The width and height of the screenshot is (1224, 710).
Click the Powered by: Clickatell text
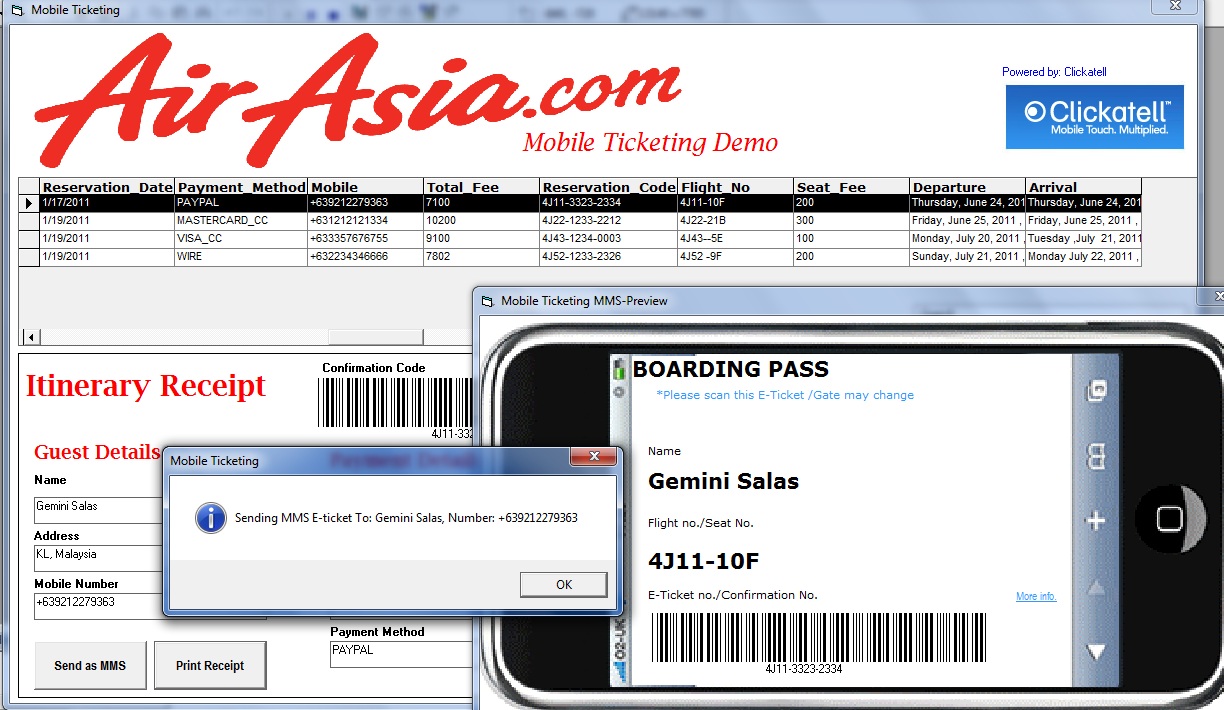tap(1054, 72)
